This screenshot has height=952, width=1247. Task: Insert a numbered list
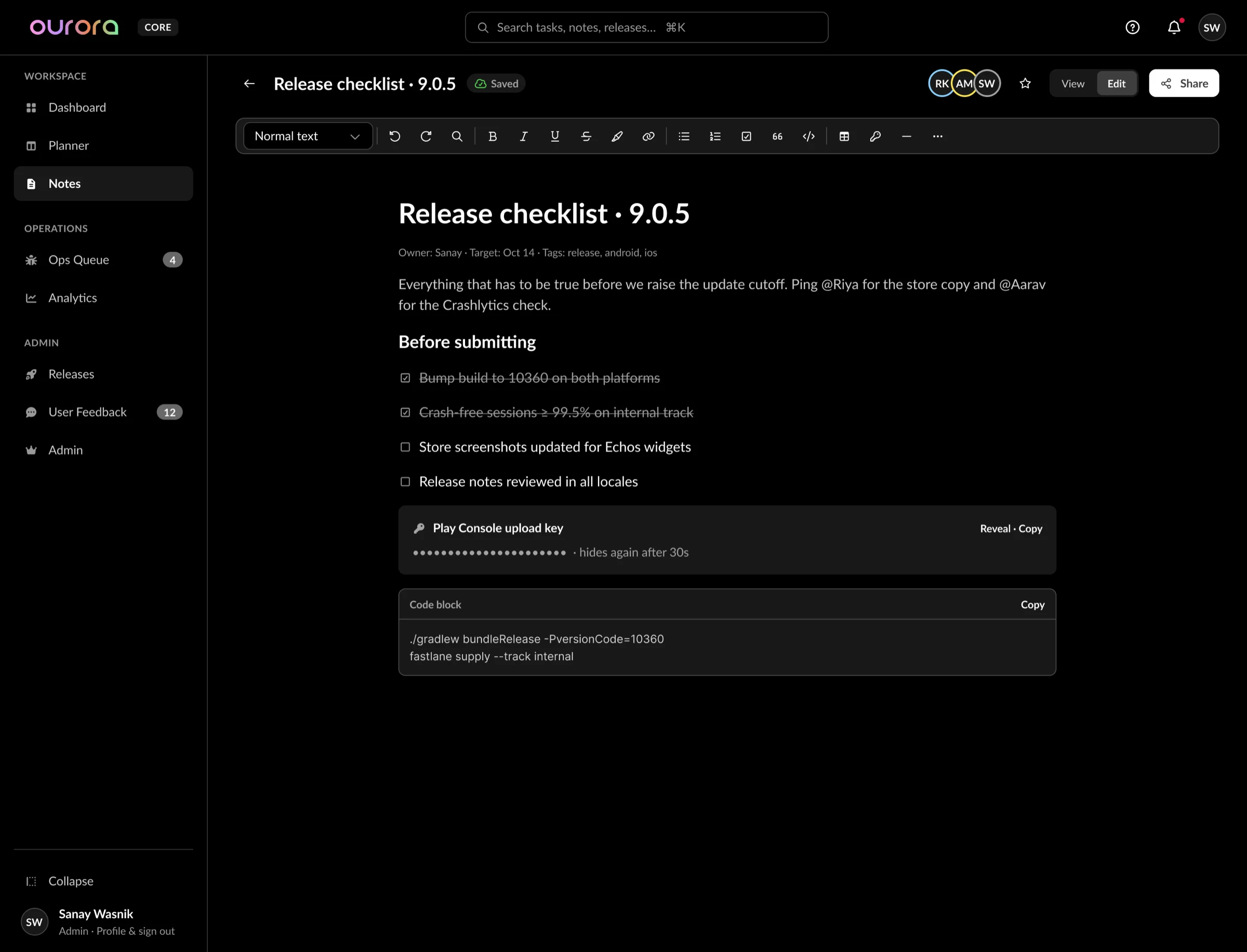[x=715, y=136]
